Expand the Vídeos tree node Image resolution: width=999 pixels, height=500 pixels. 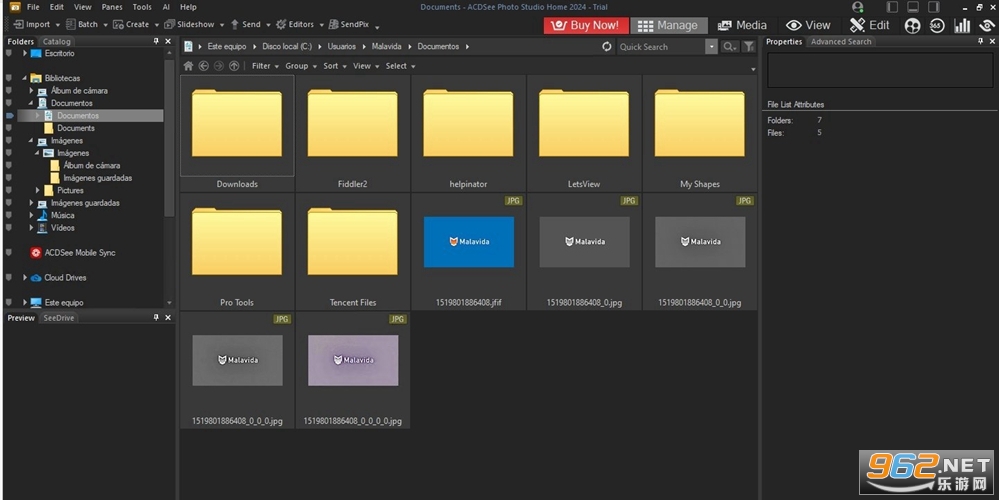point(31,228)
